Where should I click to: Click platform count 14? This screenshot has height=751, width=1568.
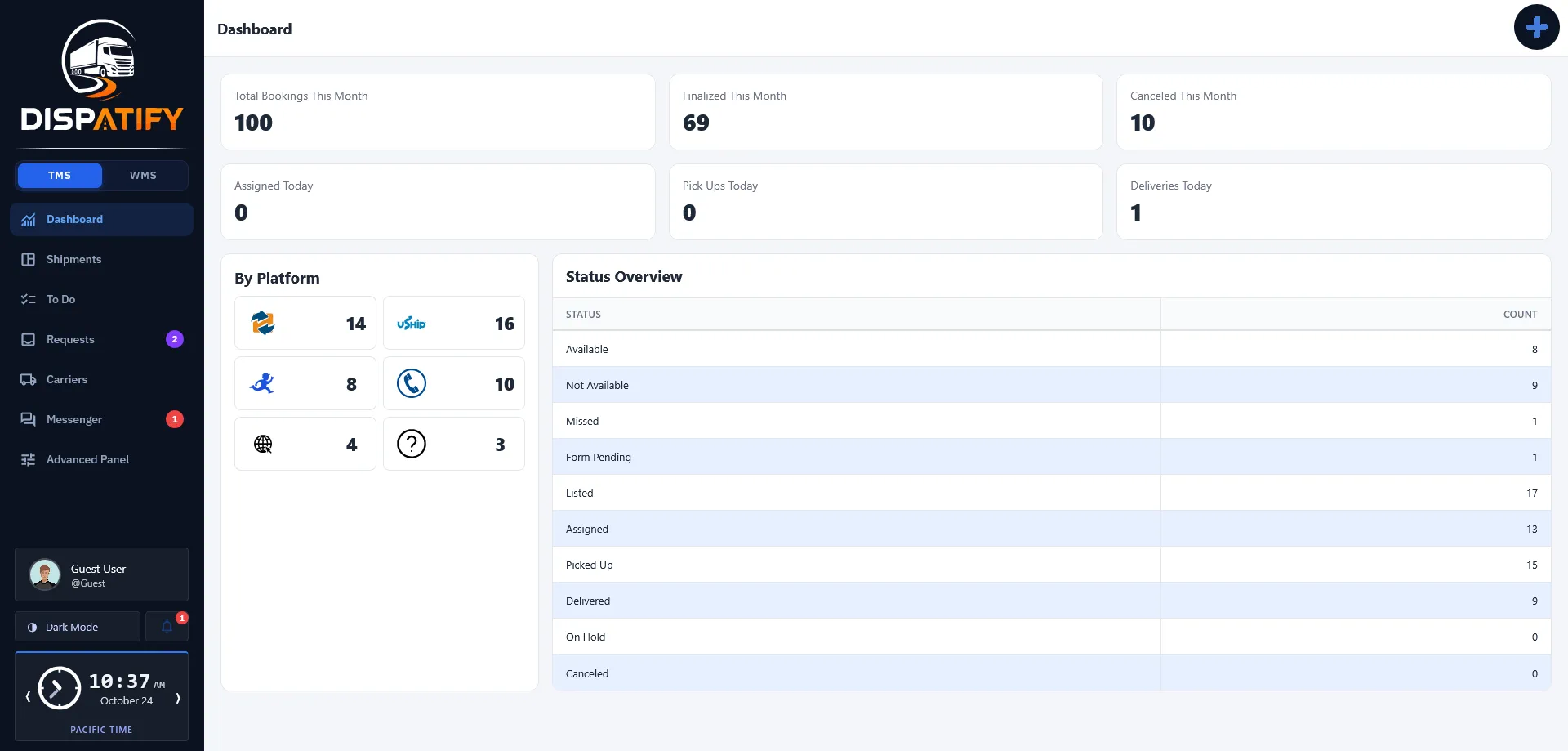coord(355,324)
